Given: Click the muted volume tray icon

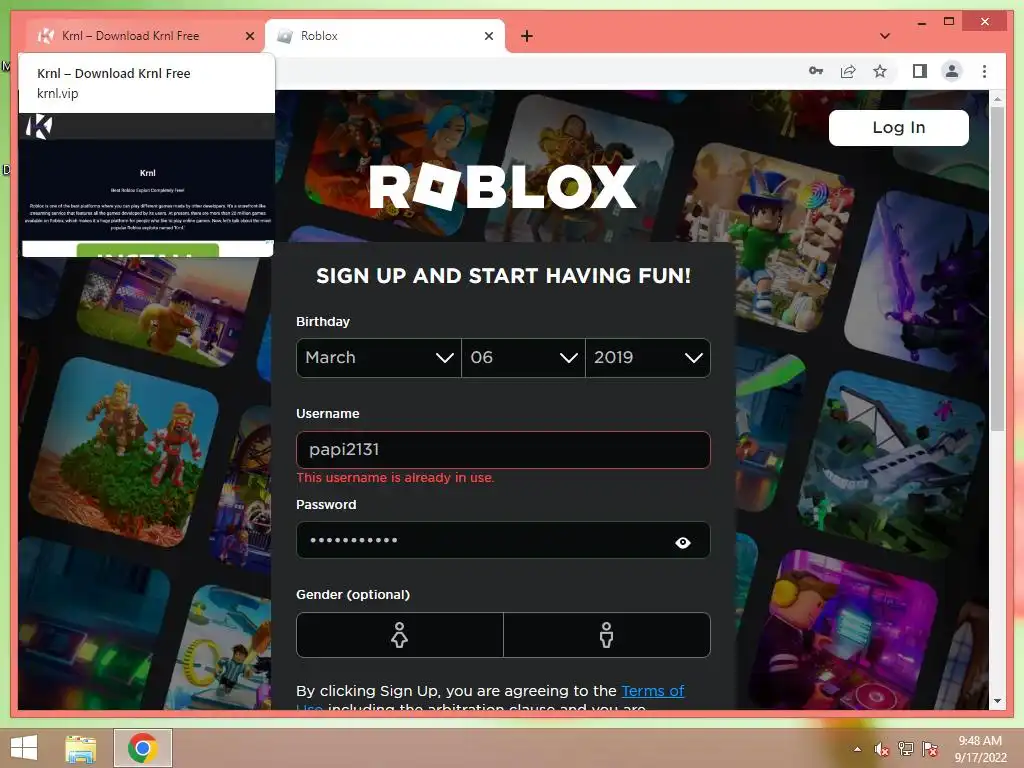Looking at the screenshot, I should tap(881, 749).
